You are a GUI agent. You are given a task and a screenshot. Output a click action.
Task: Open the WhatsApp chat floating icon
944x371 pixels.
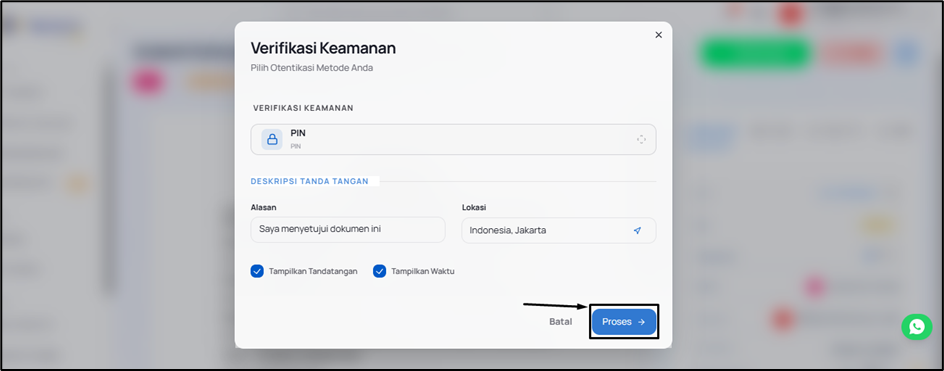916,326
